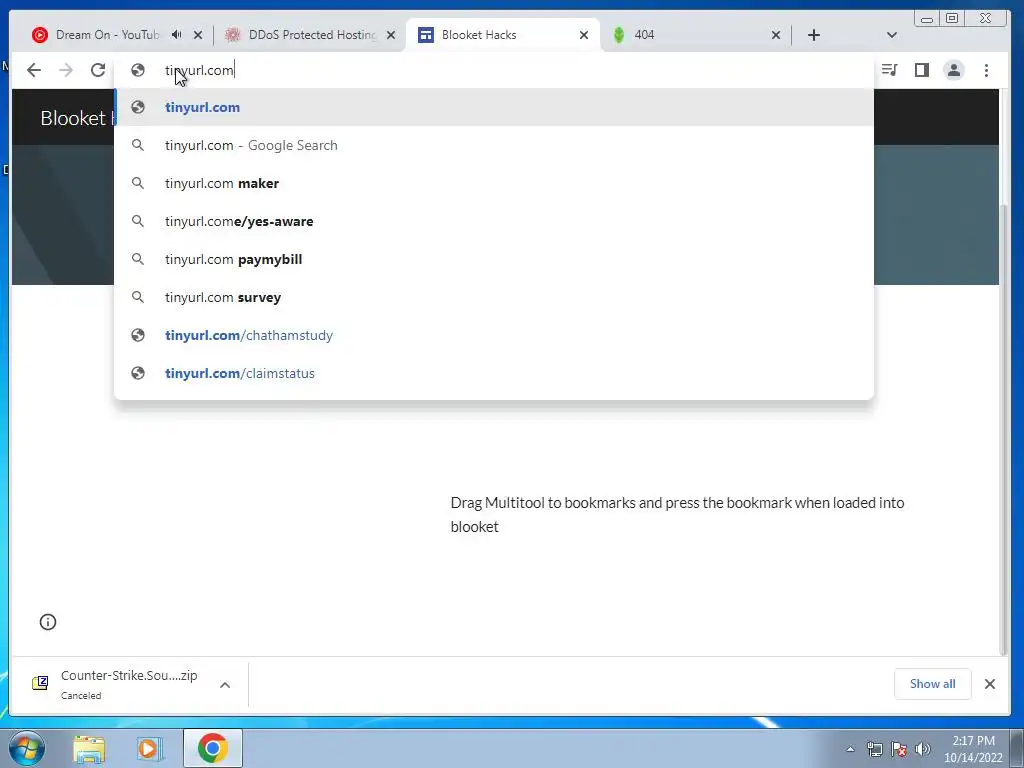Click the Drag Multitool instruction text
Viewport: 1024px width, 768px height.
click(x=677, y=515)
